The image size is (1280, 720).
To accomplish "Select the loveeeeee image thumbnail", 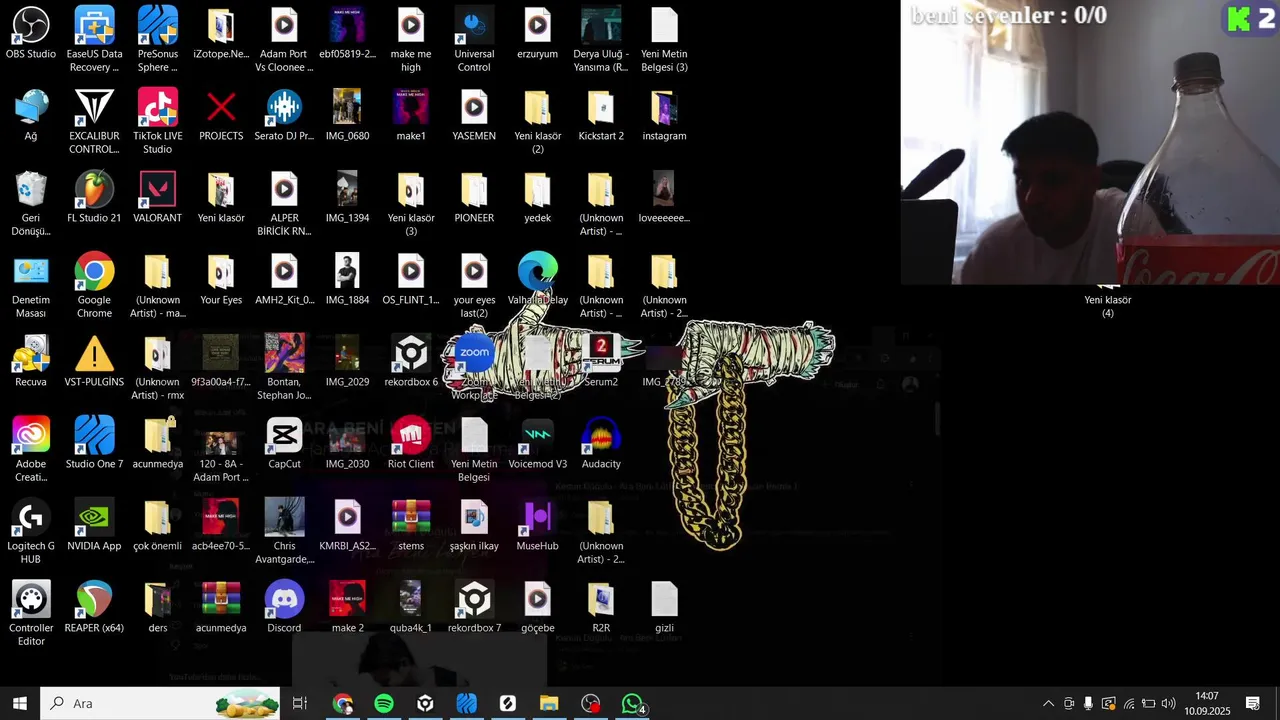I will point(664,197).
